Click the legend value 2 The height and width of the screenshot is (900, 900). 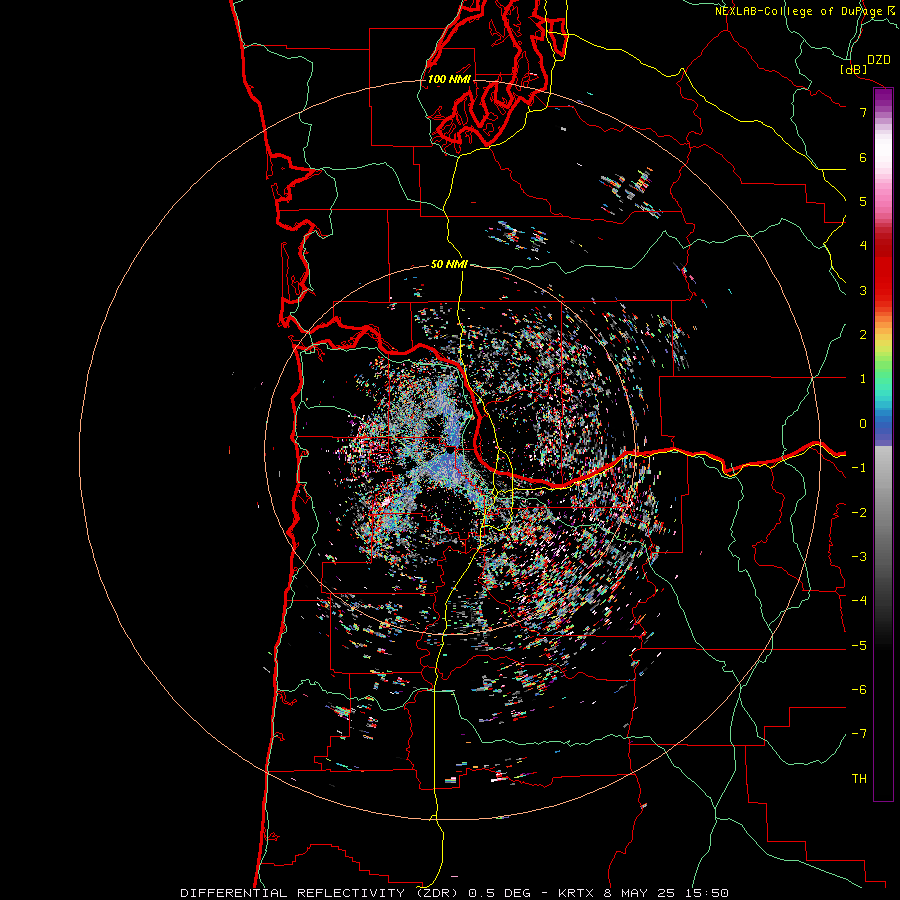(863, 335)
